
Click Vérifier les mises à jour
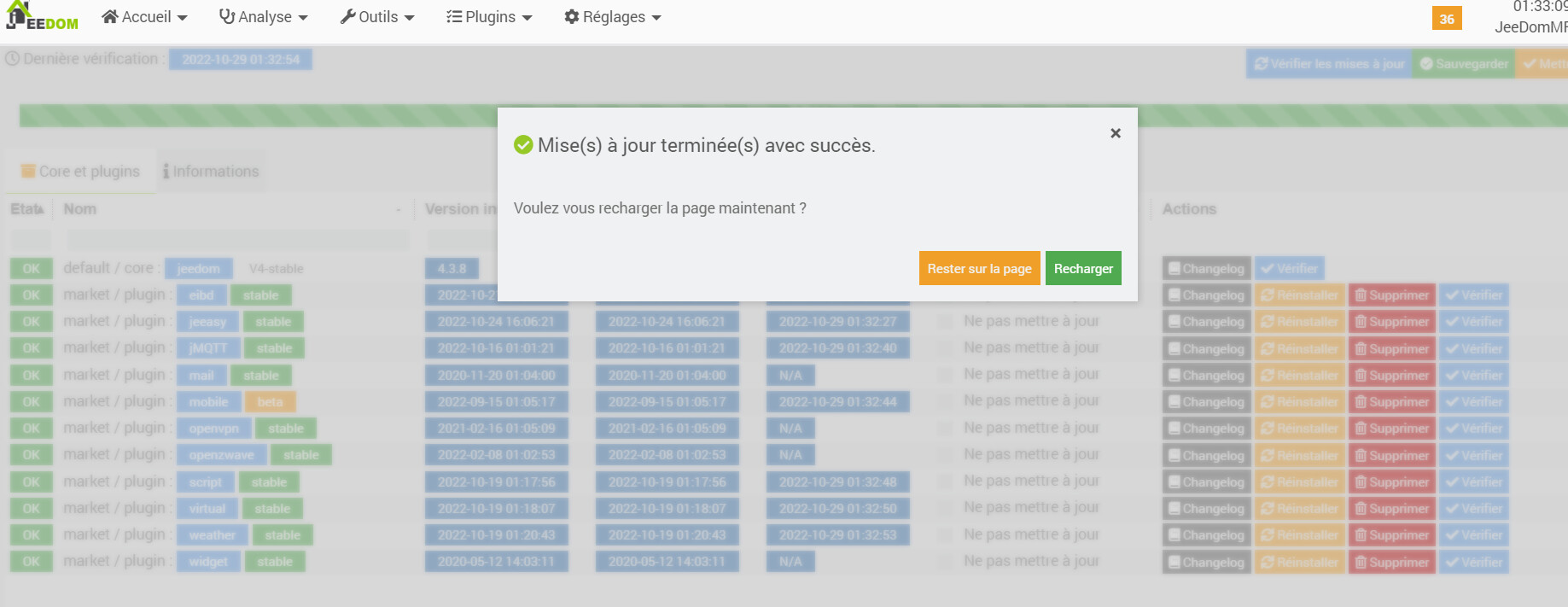click(x=1329, y=64)
